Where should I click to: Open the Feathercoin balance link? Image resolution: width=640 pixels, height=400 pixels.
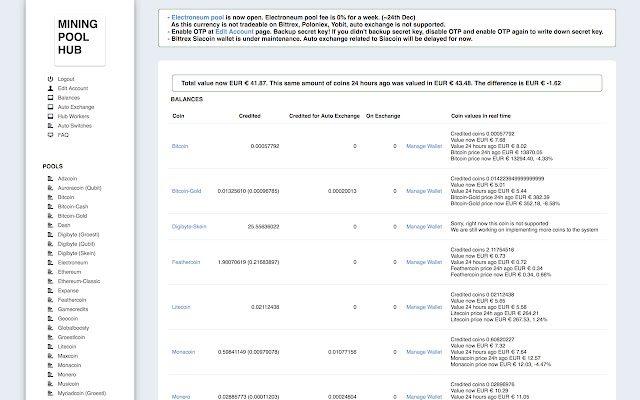pos(186,262)
